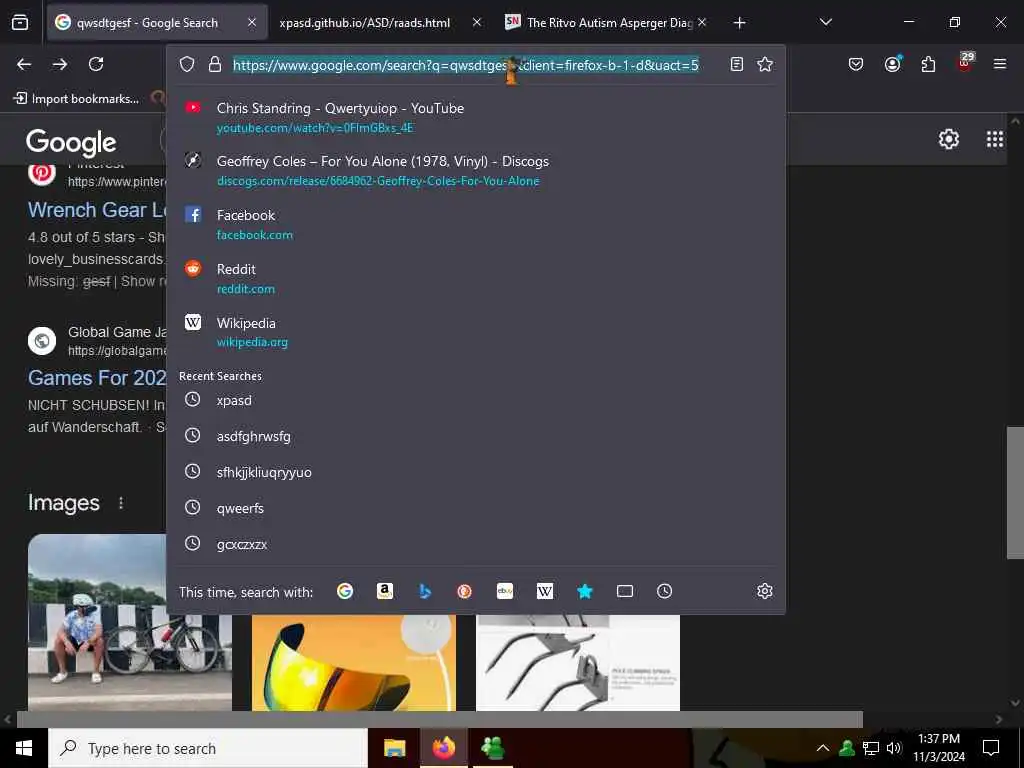Close the qwsdtgesf Google Search tab
The image size is (1024, 768).
252,23
